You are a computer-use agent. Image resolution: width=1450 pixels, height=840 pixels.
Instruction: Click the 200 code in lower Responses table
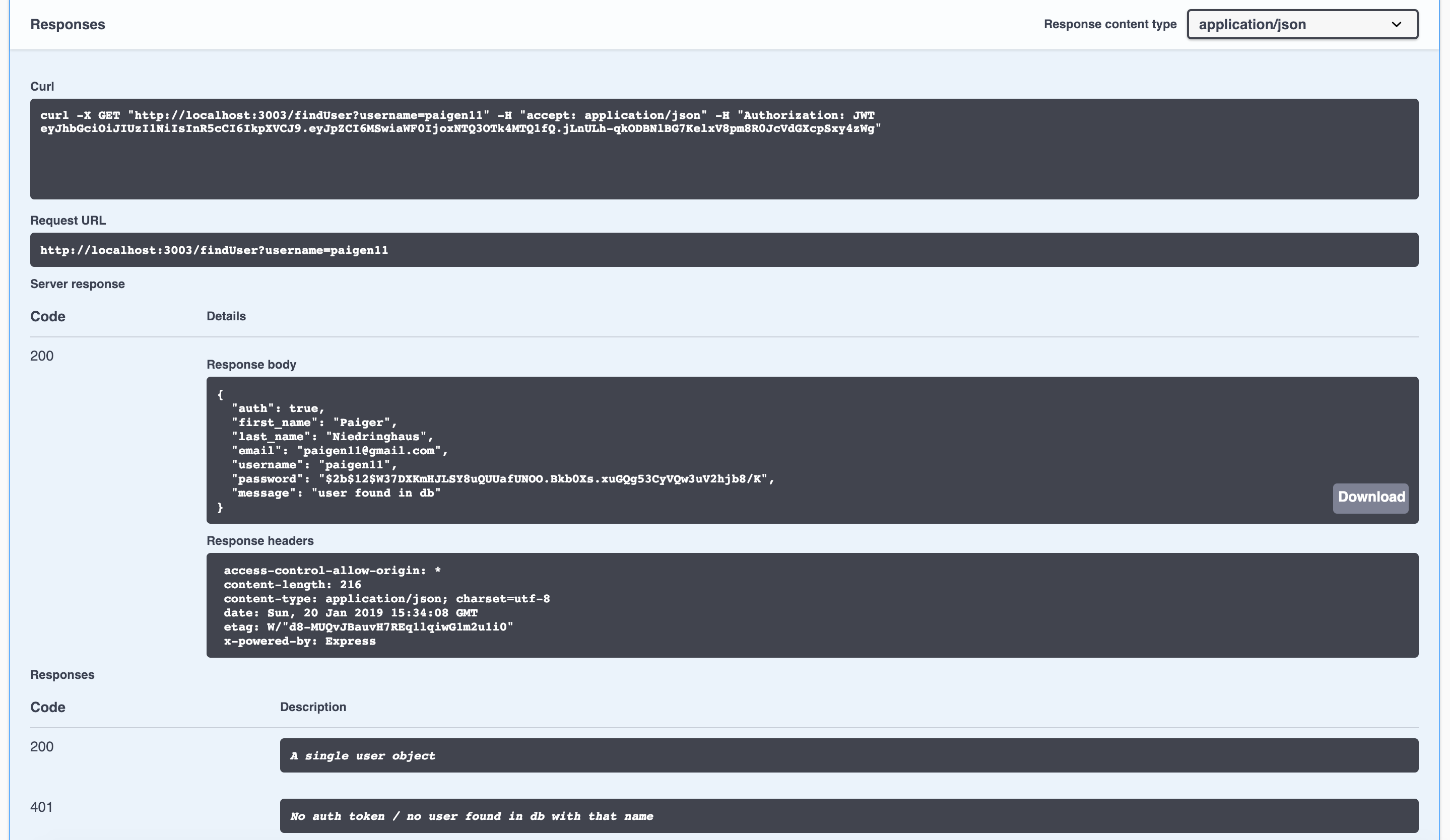click(41, 746)
